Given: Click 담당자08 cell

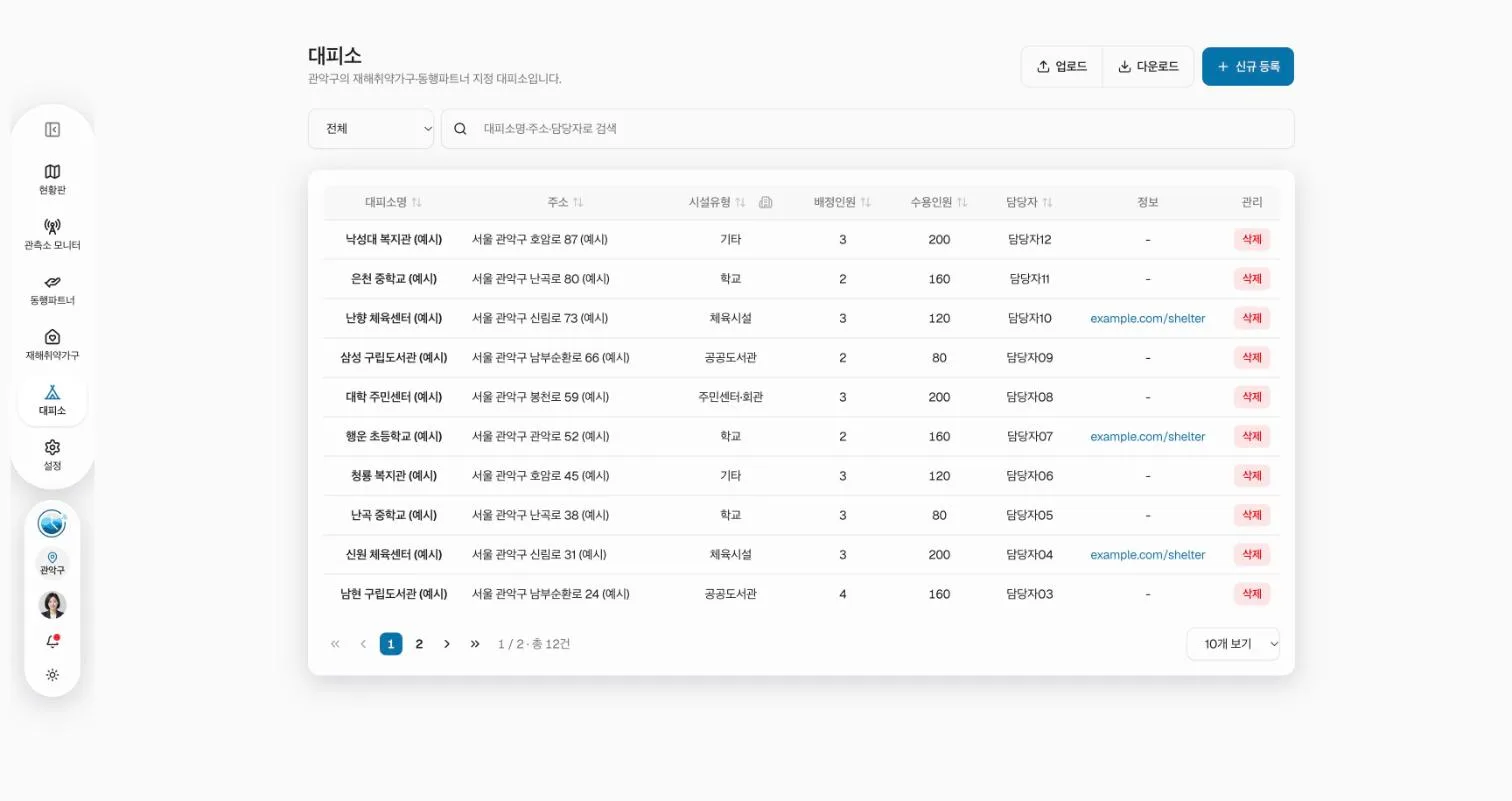Looking at the screenshot, I should click(x=1030, y=397).
